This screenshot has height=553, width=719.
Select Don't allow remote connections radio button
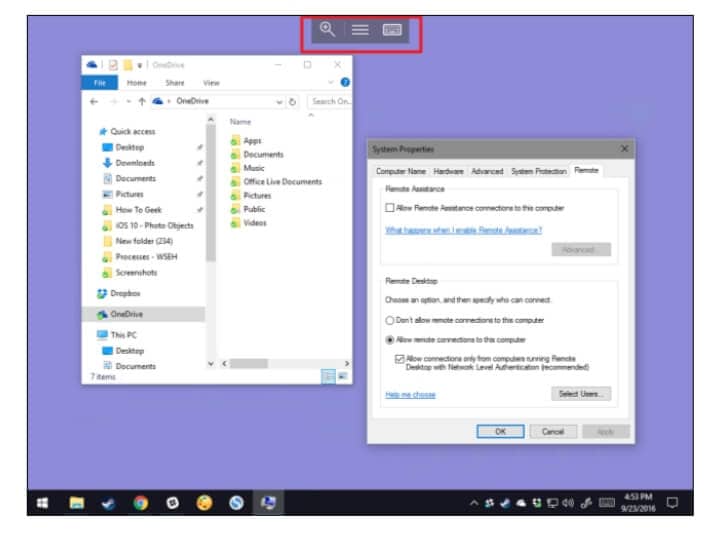[x=390, y=320]
